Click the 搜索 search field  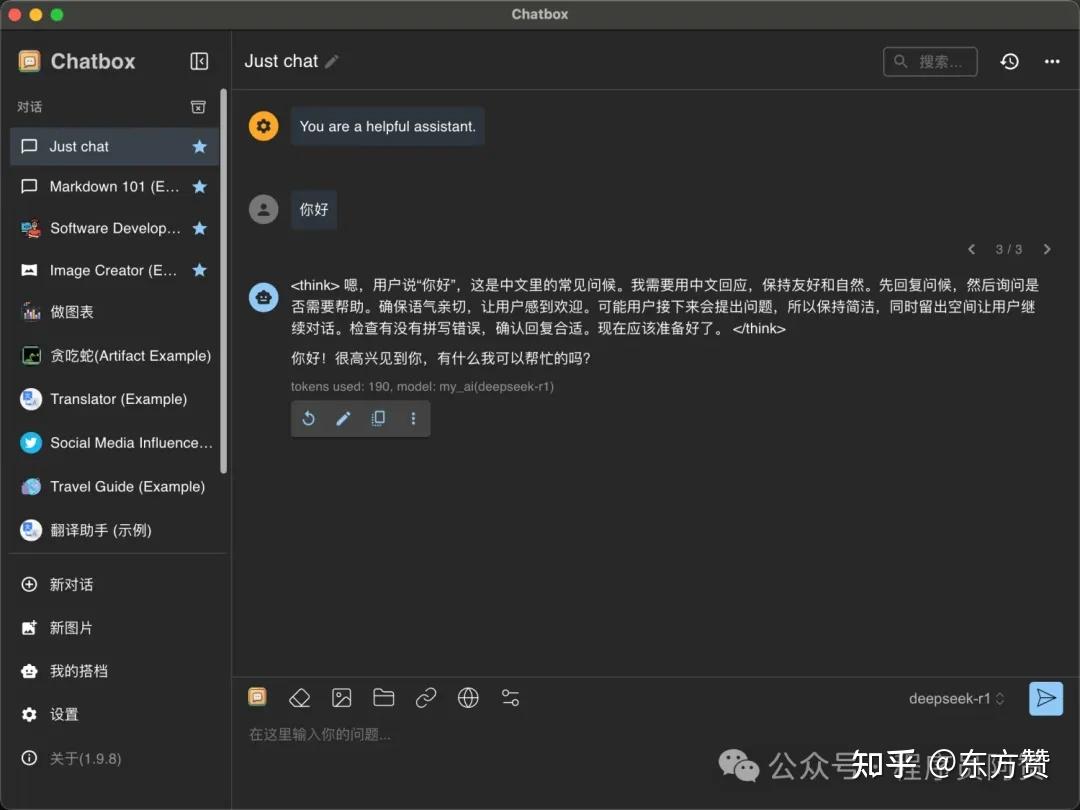point(930,61)
